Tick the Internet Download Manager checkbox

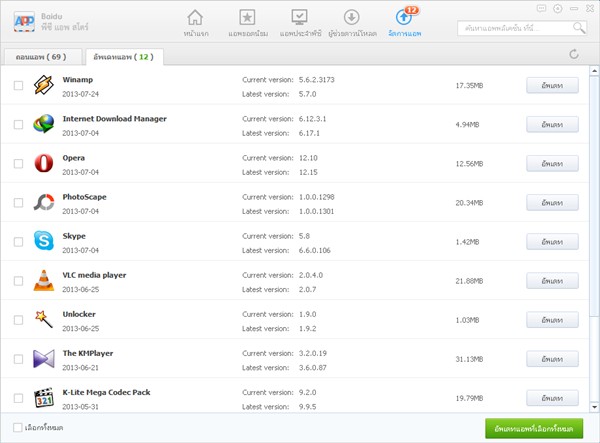[18, 124]
